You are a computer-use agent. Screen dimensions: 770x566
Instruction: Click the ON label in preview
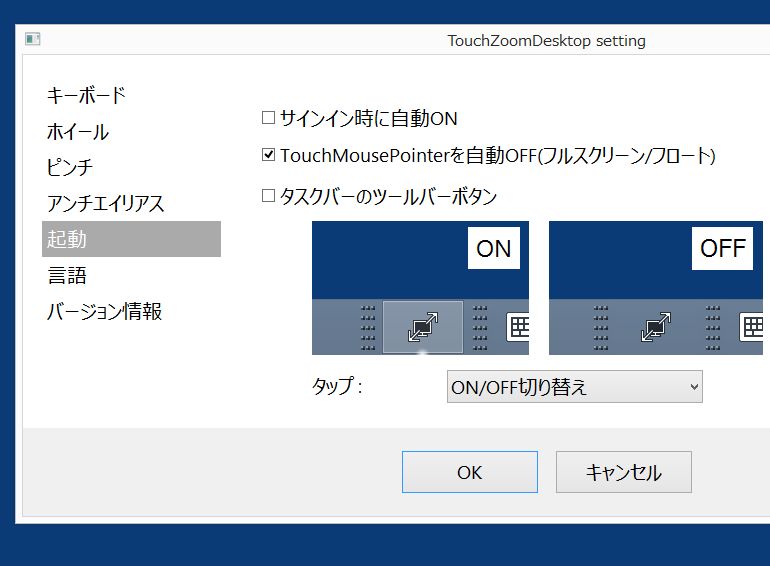(x=494, y=248)
